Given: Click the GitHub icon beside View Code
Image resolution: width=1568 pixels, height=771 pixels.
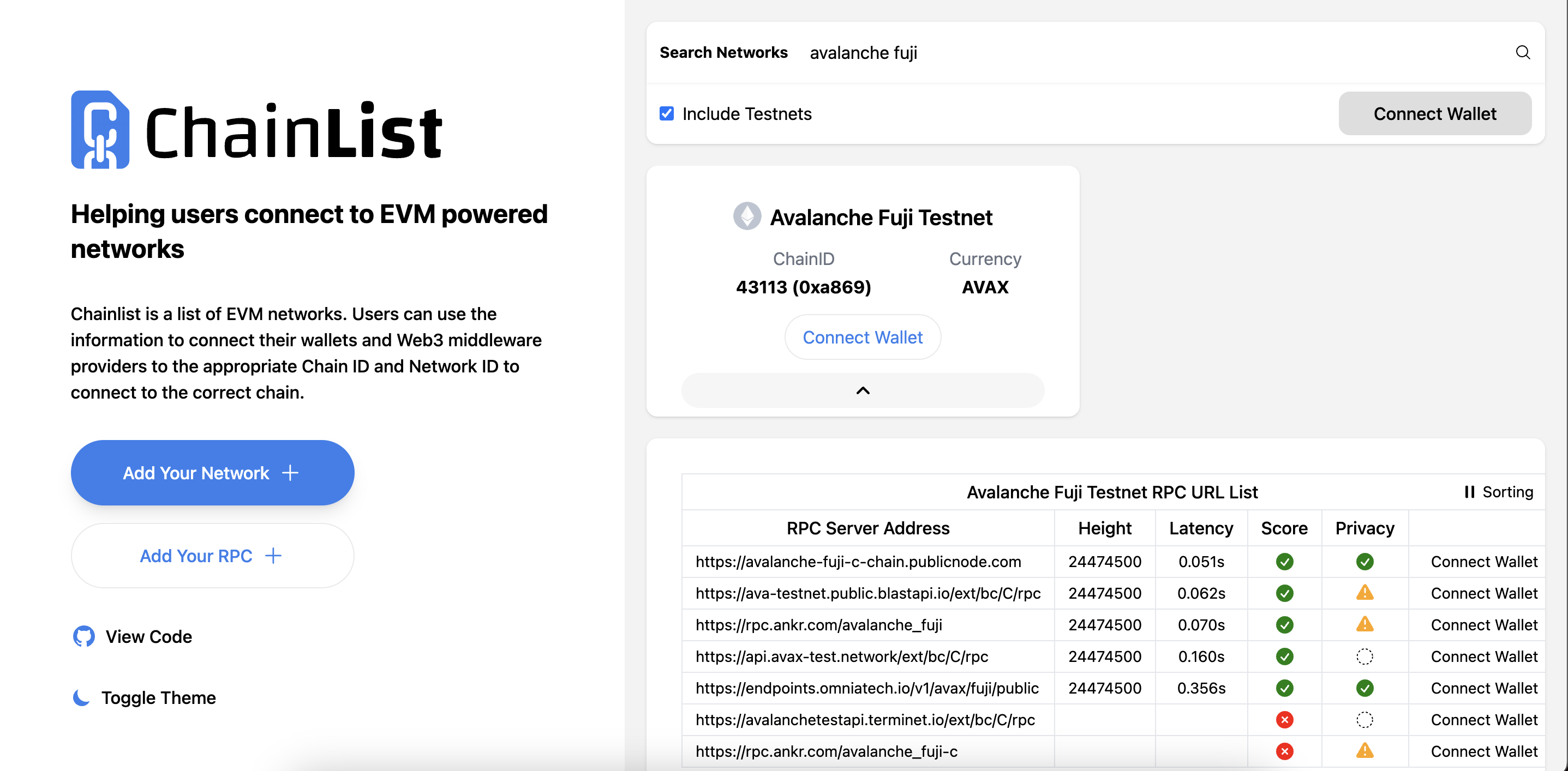Looking at the screenshot, I should pos(84,636).
